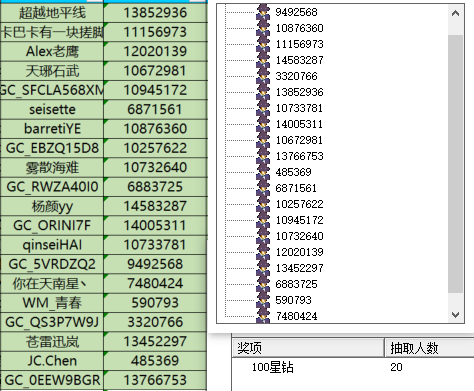Click spreadsheet cell GC_EBZQ15D8
The height and width of the screenshot is (391, 474).
pos(52,148)
